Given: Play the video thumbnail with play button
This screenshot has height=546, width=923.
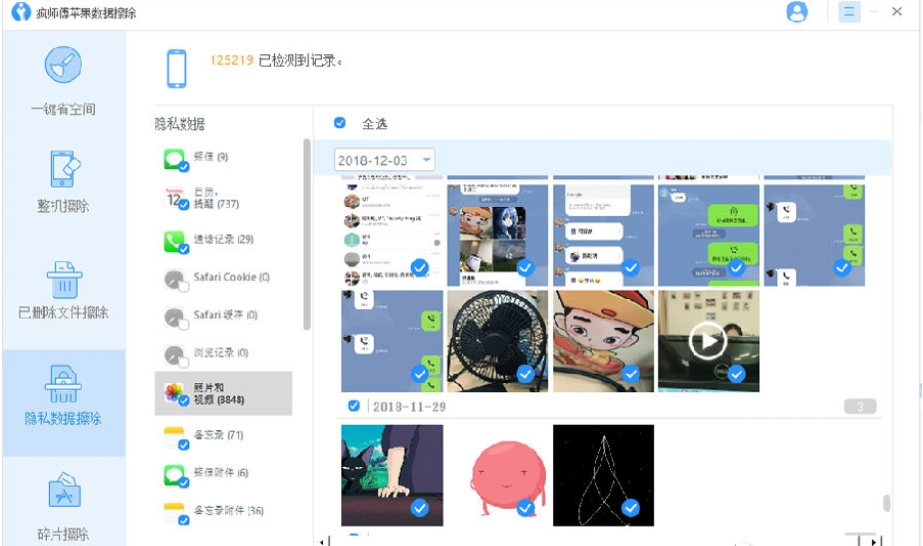Looking at the screenshot, I should click(707, 341).
